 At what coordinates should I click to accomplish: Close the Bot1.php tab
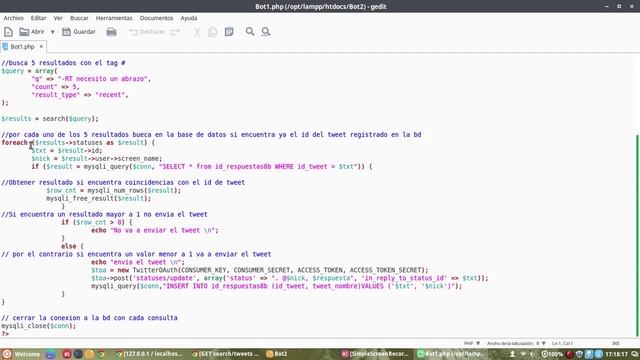[41, 47]
